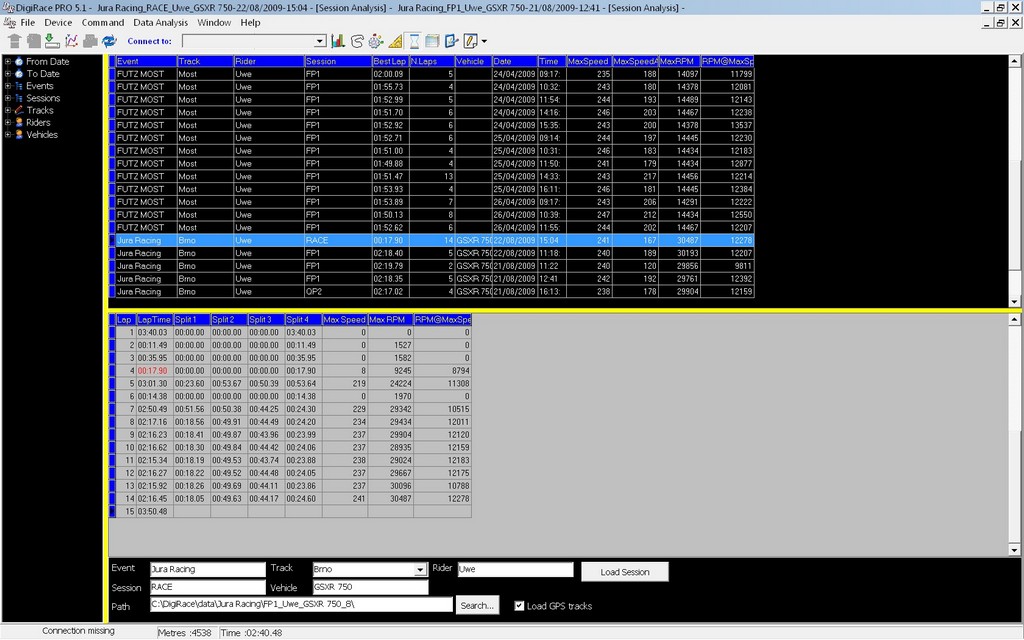Open the Command menu
This screenshot has width=1024, height=640.
[x=103, y=22]
